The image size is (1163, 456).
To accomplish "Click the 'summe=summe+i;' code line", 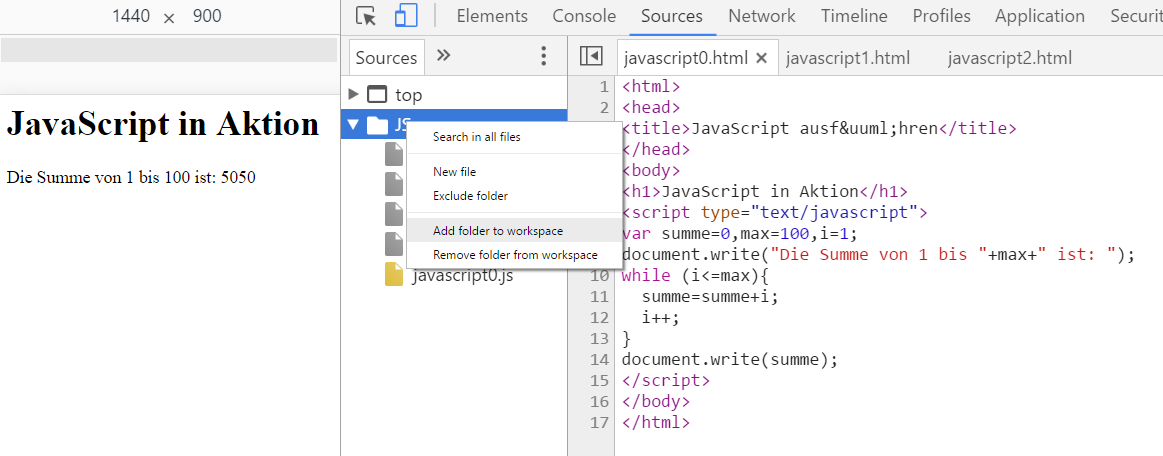I will point(711,297).
